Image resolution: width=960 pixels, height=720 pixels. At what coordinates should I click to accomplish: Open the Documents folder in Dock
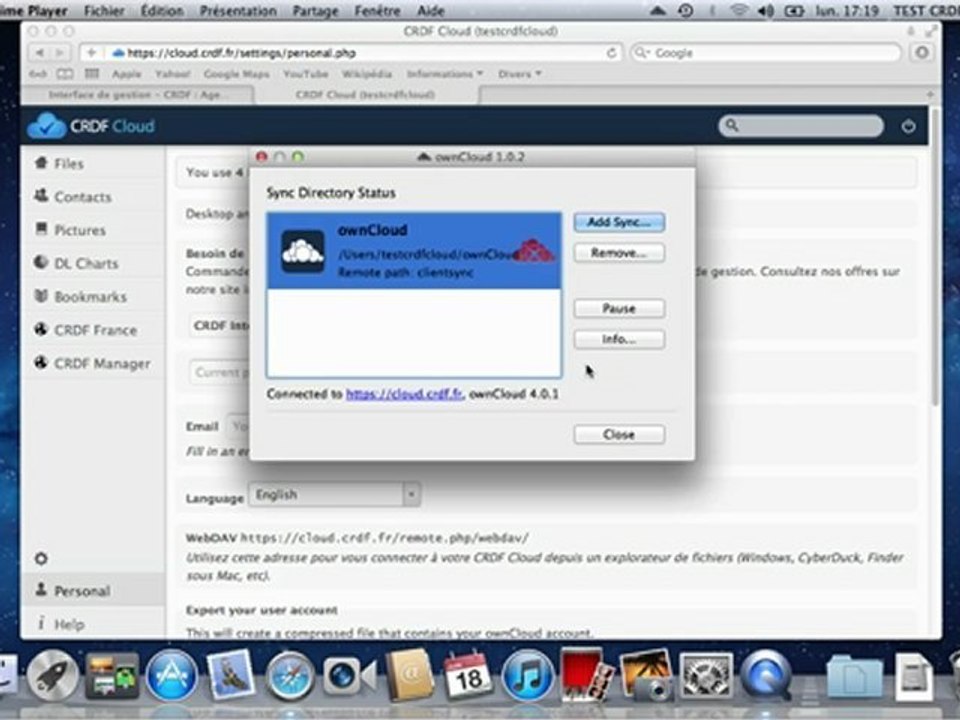point(854,677)
